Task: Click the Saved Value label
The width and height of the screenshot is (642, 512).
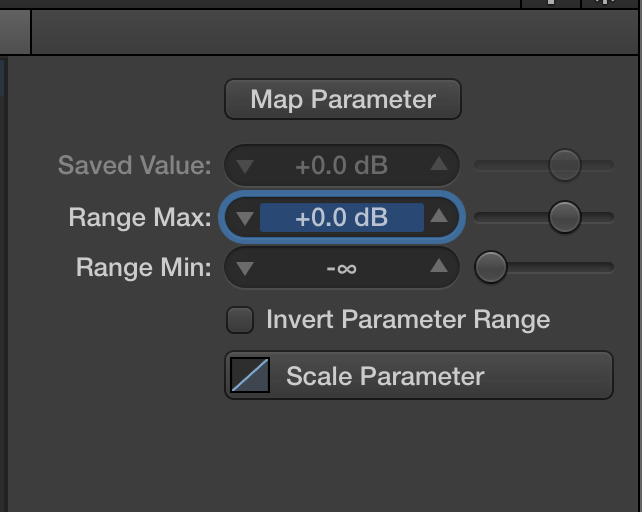Action: tap(135, 166)
